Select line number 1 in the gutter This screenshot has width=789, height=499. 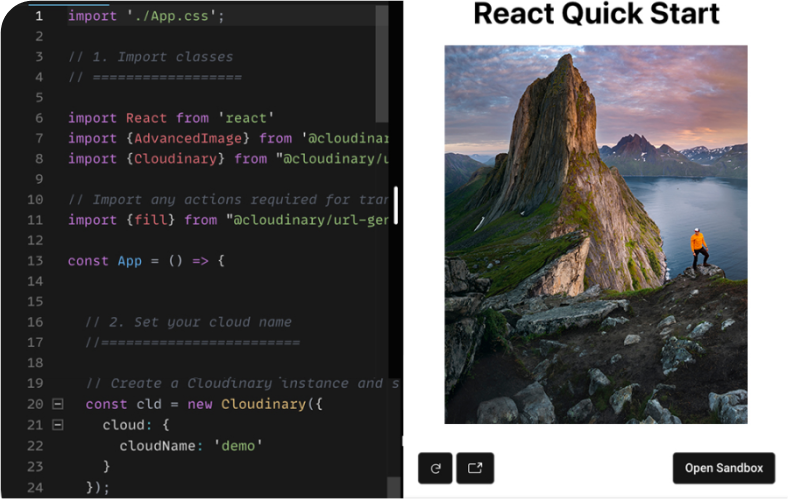tap(39, 16)
